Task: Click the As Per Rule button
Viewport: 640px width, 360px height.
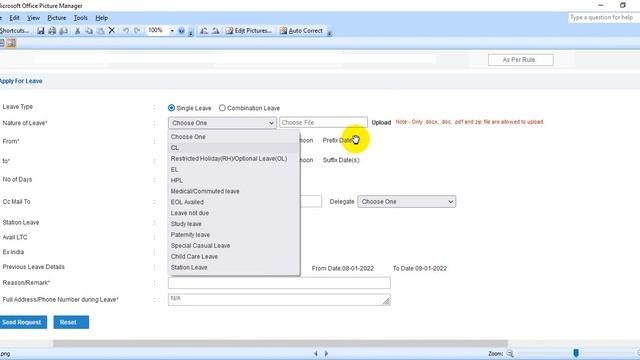Action: tap(520, 60)
